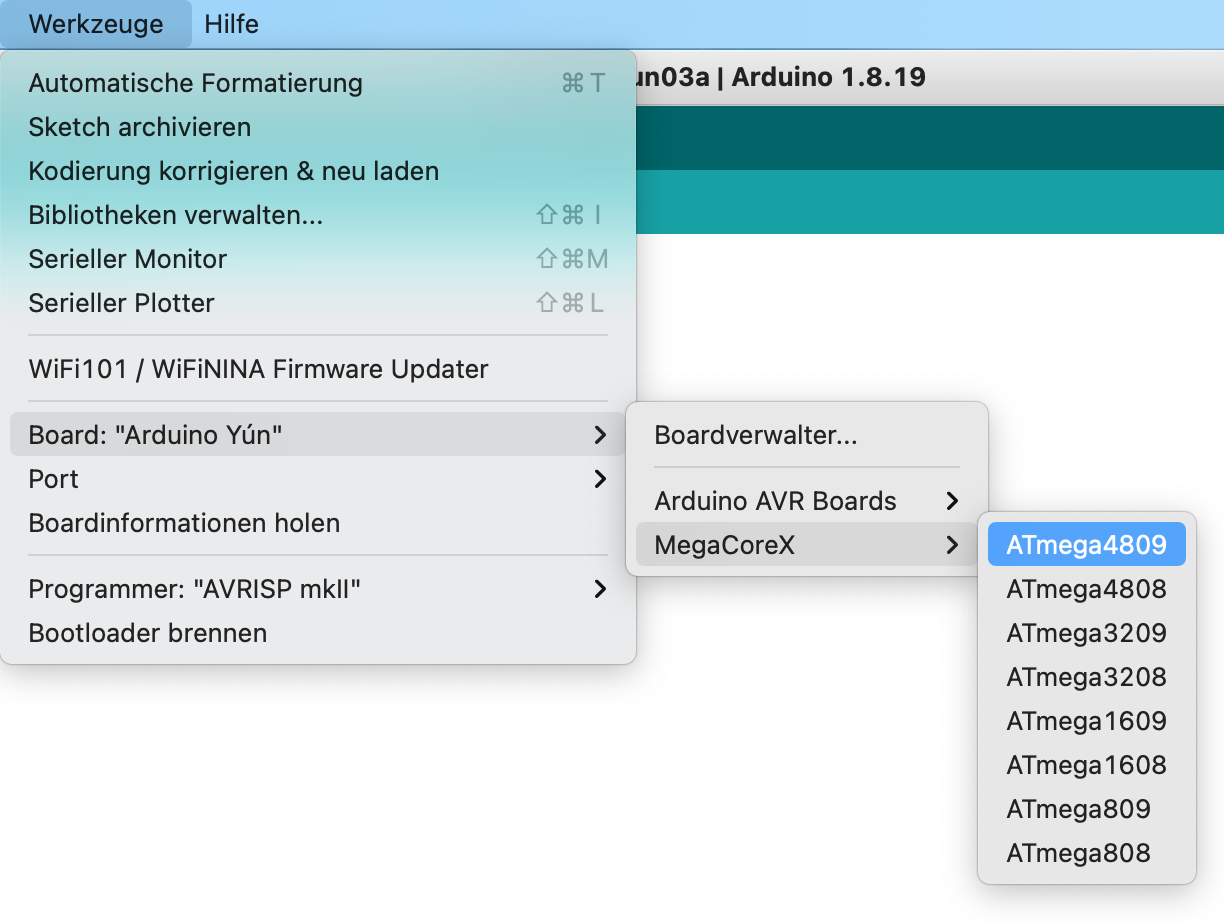Select the ATmega4809 board
The width and height of the screenshot is (1224, 922).
click(1087, 545)
